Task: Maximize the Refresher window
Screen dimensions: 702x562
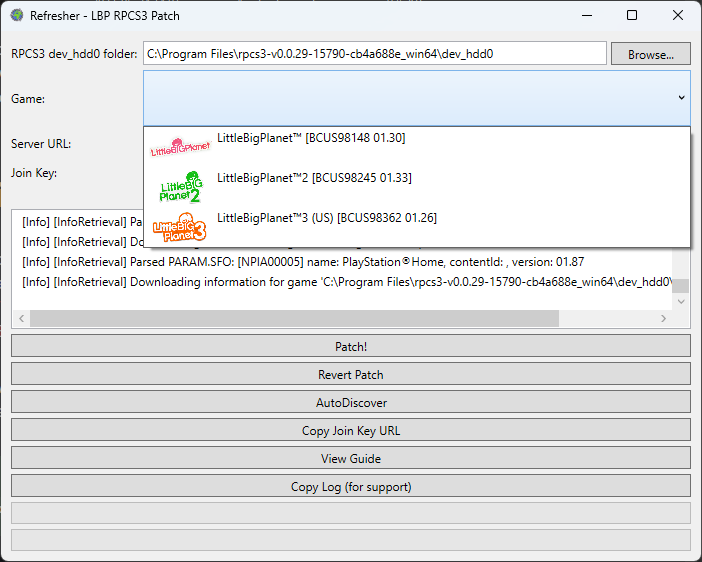Action: tap(632, 15)
